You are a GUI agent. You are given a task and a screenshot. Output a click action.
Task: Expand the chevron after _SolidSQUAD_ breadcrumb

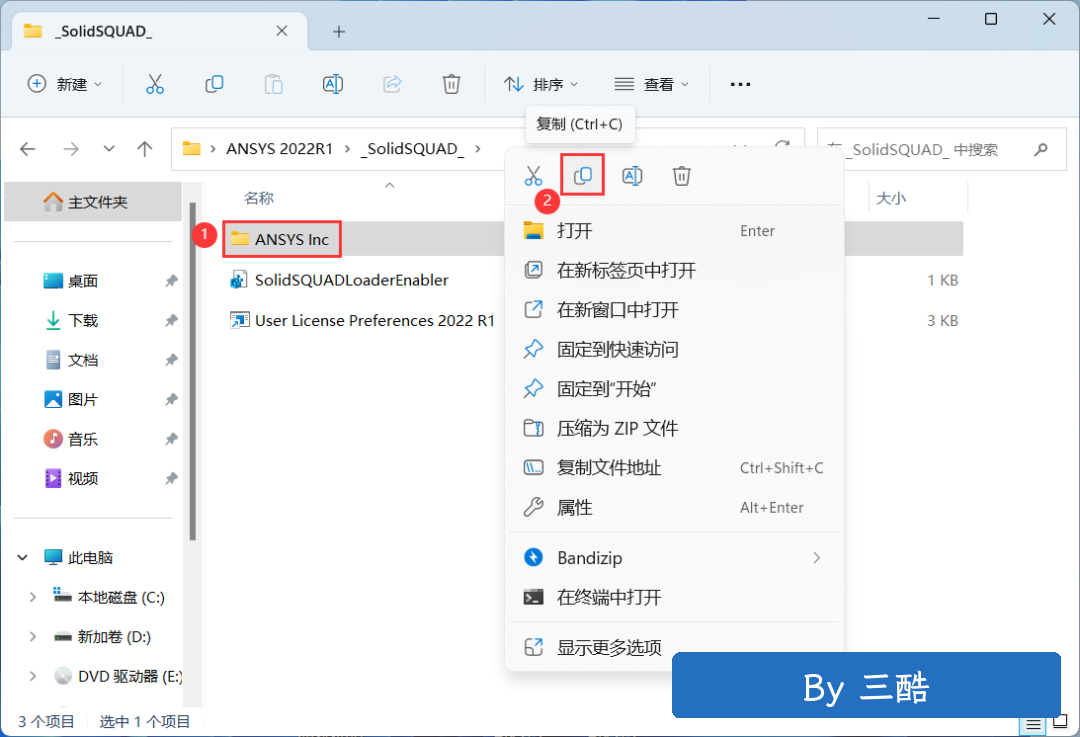tap(478, 149)
